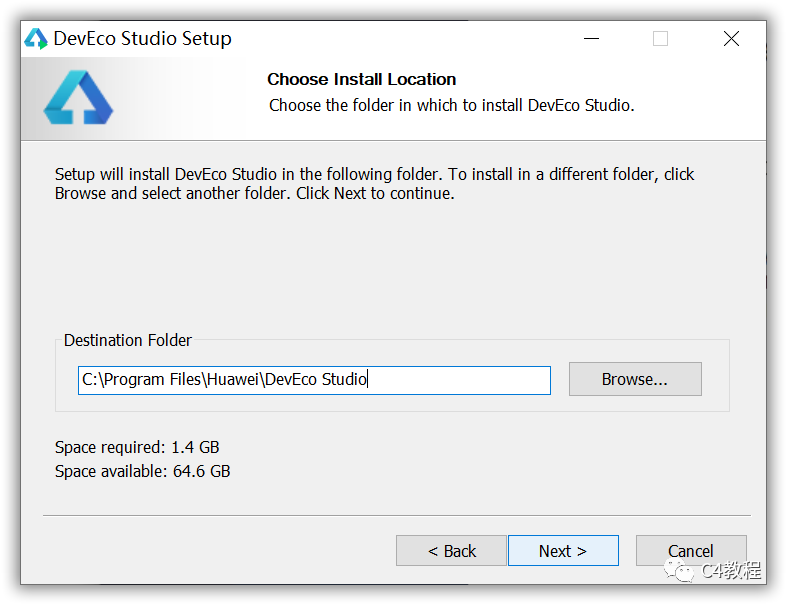The image size is (787, 605).
Task: Minimize the DevEco Studio Setup window
Action: pos(591,39)
